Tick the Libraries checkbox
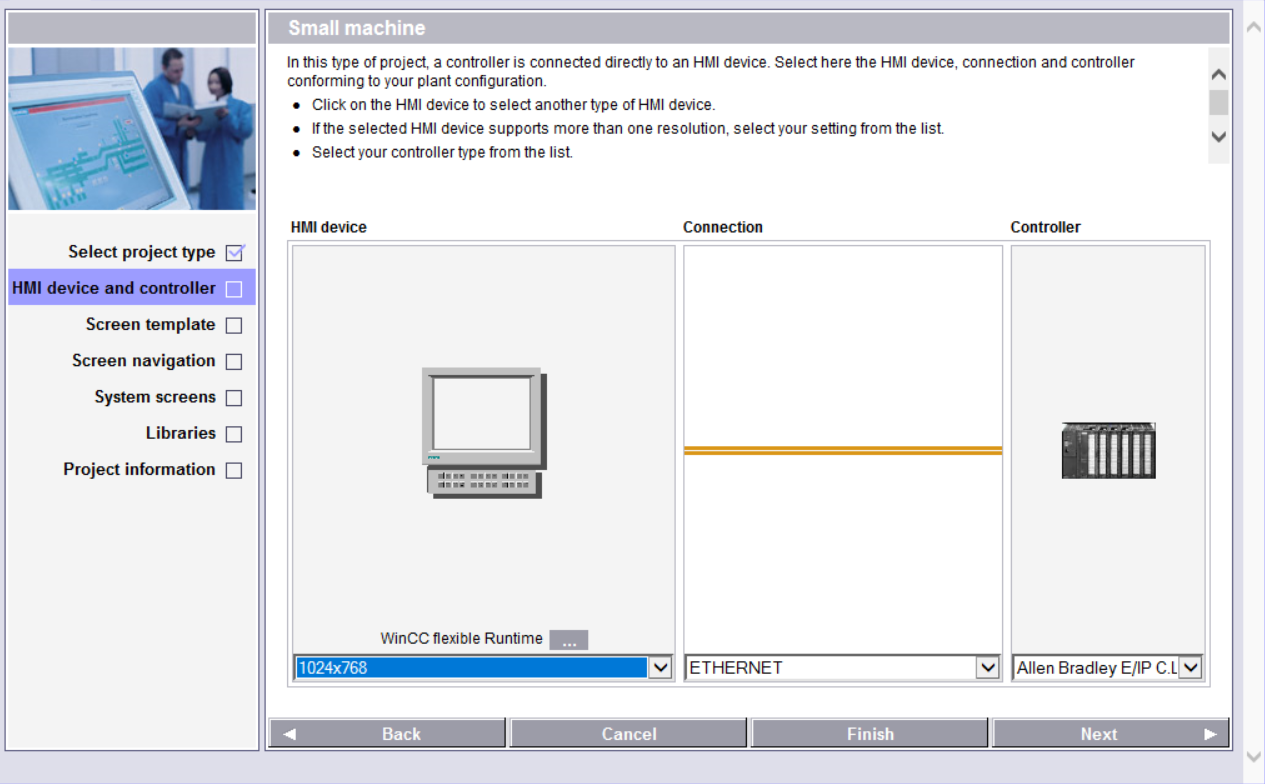Image resolution: width=1265 pixels, height=784 pixels. coord(234,434)
